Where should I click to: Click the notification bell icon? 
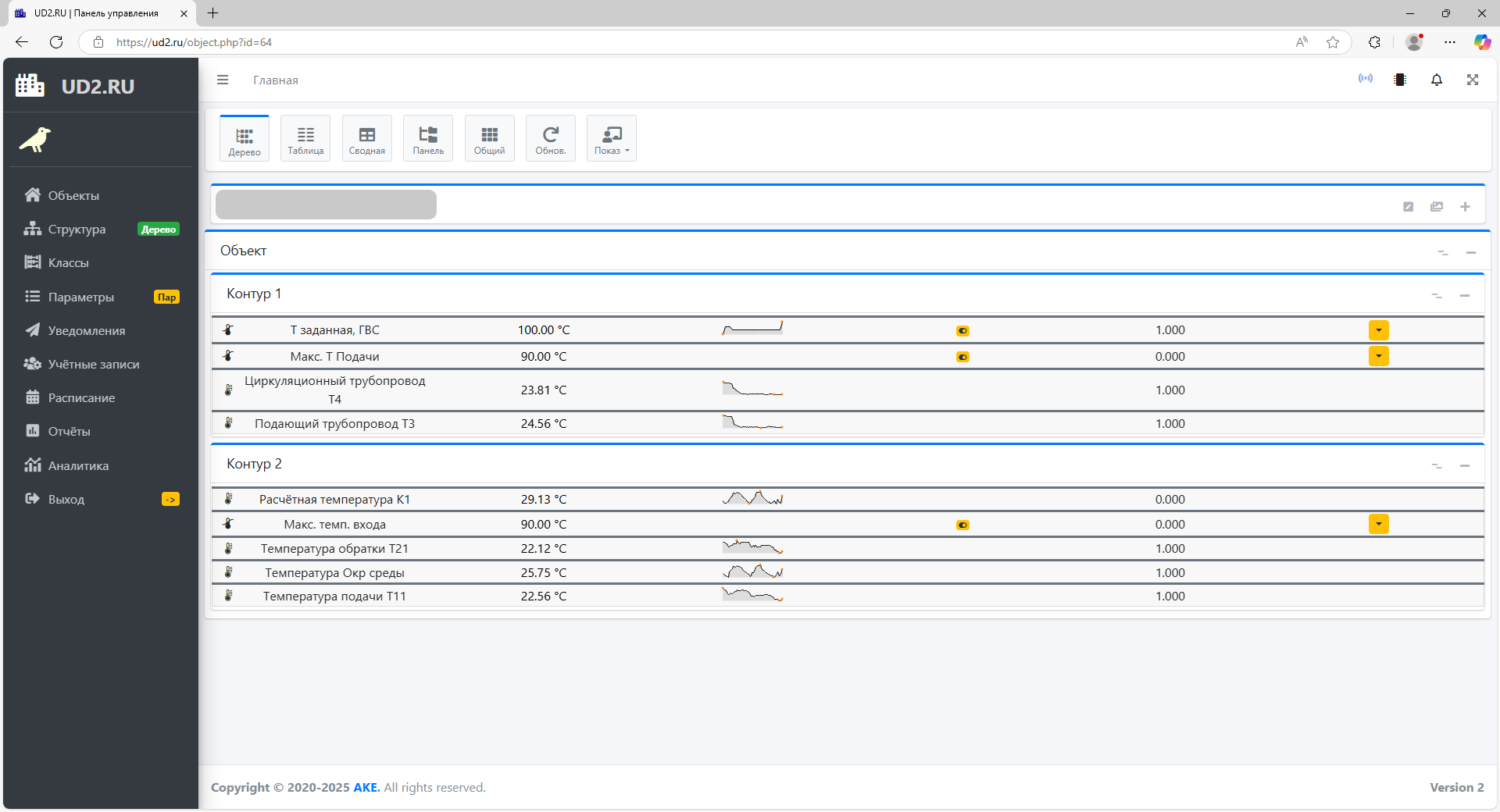[x=1436, y=80]
